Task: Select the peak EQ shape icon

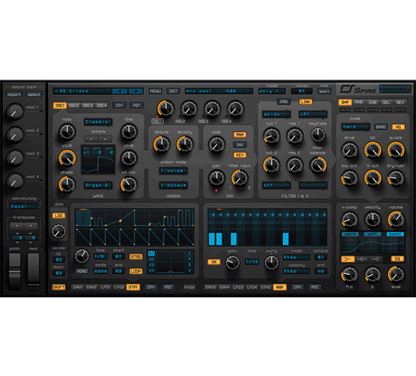Action: pyautogui.click(x=362, y=259)
